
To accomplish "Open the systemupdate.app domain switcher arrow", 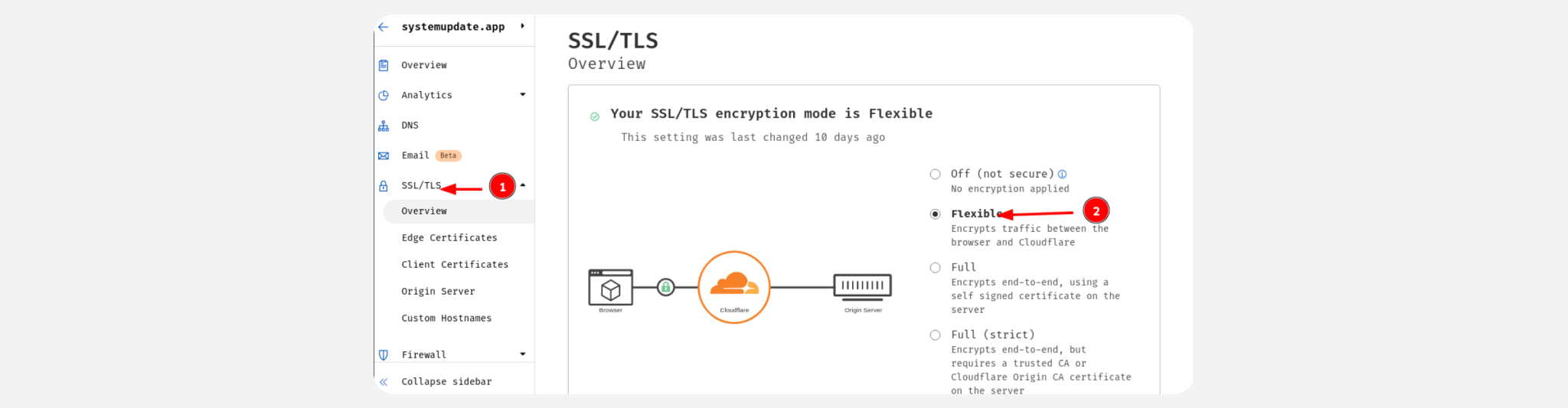I will pyautogui.click(x=522, y=26).
